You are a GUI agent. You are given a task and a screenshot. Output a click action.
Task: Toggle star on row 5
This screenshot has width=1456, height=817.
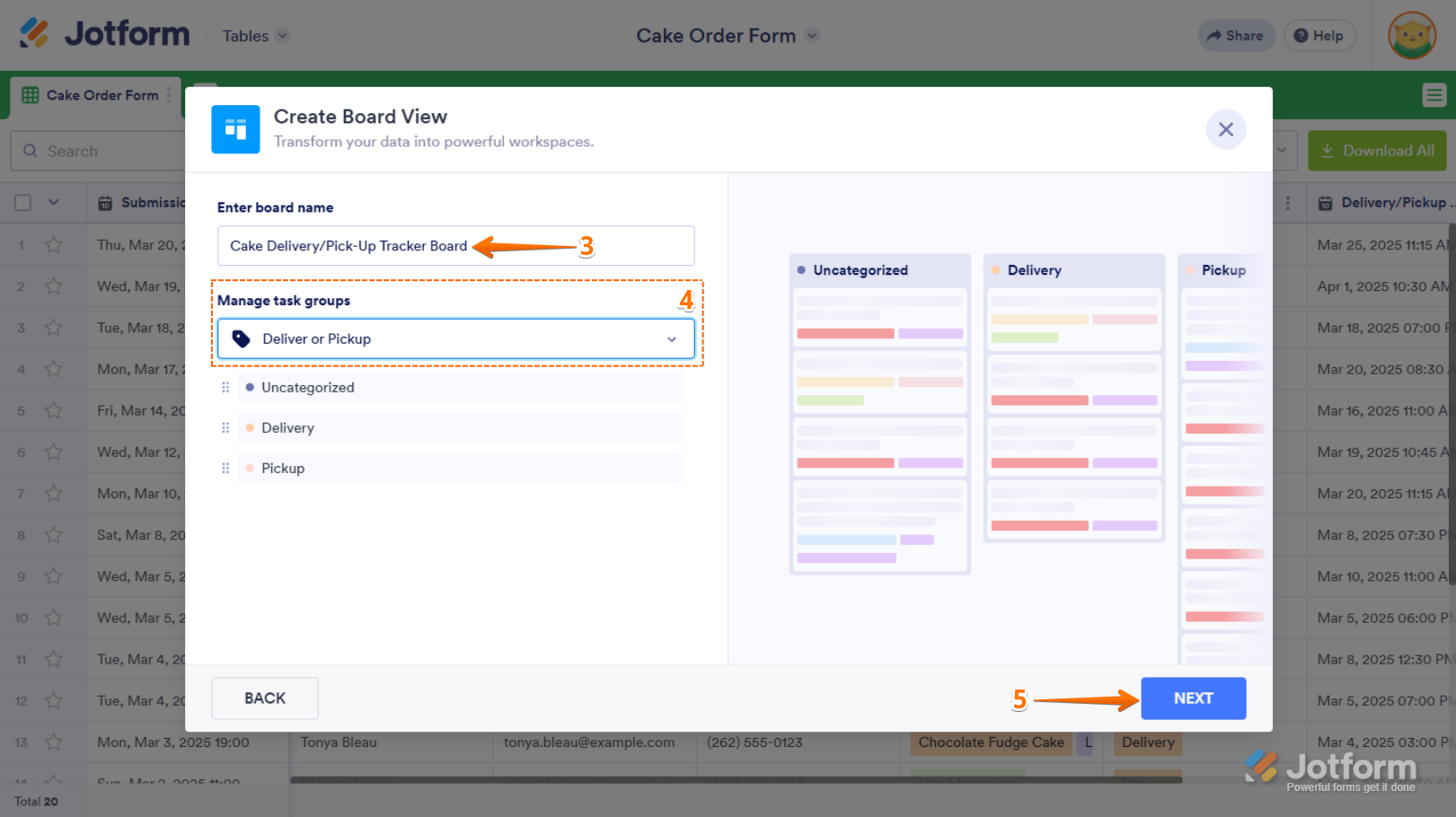[54, 411]
